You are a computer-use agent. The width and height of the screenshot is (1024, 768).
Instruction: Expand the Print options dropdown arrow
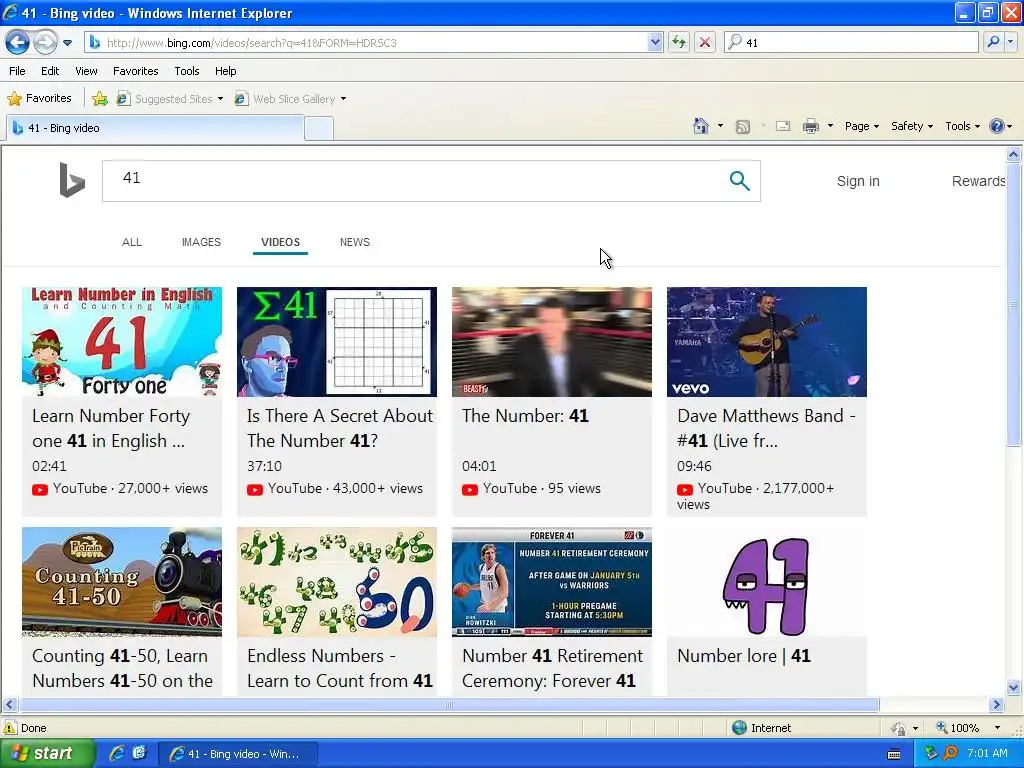830,126
